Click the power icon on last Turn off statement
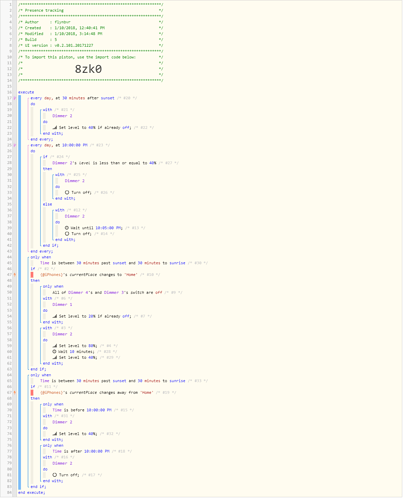404x500 pixels. (55, 475)
